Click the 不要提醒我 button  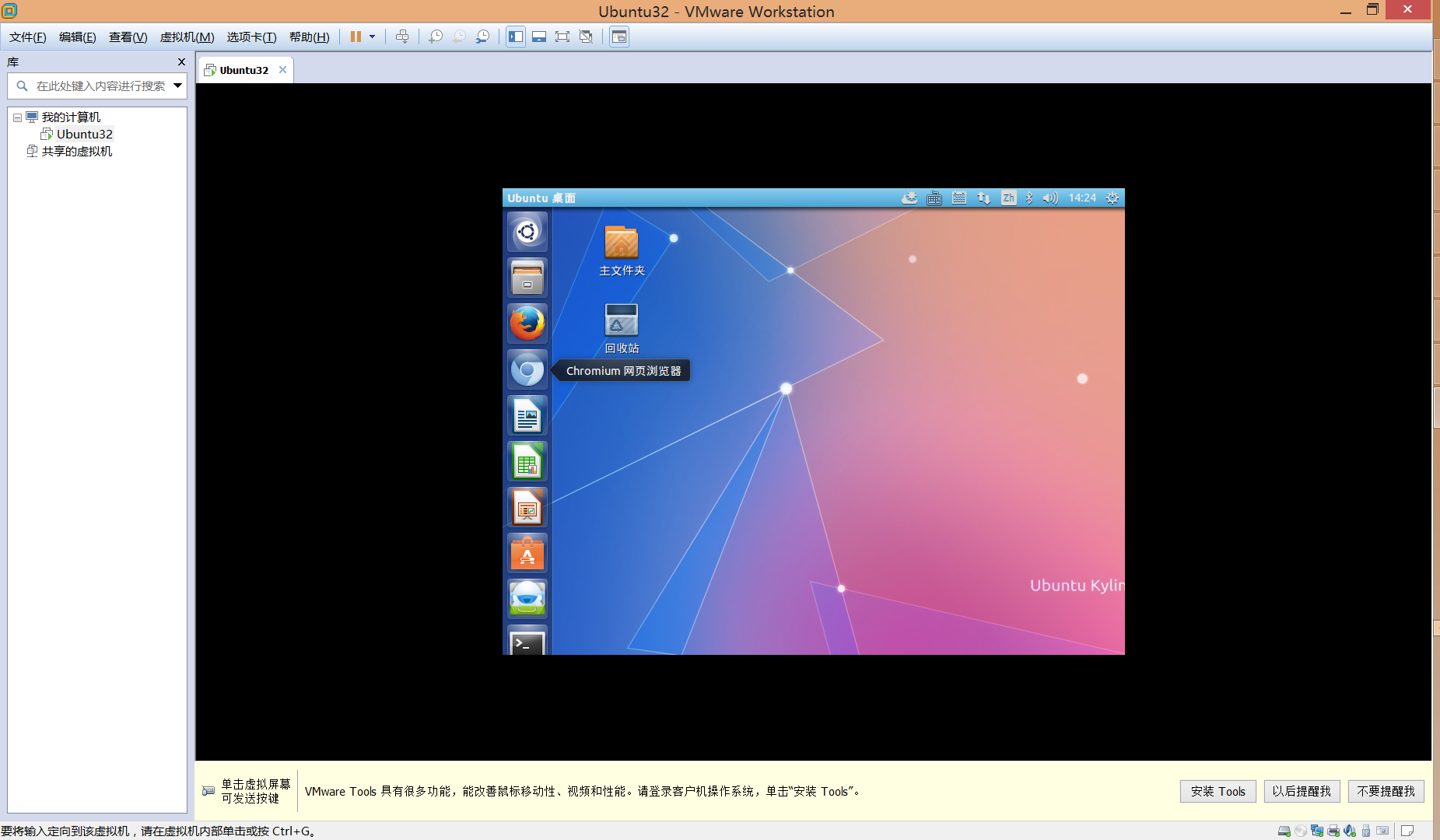[x=1386, y=791]
